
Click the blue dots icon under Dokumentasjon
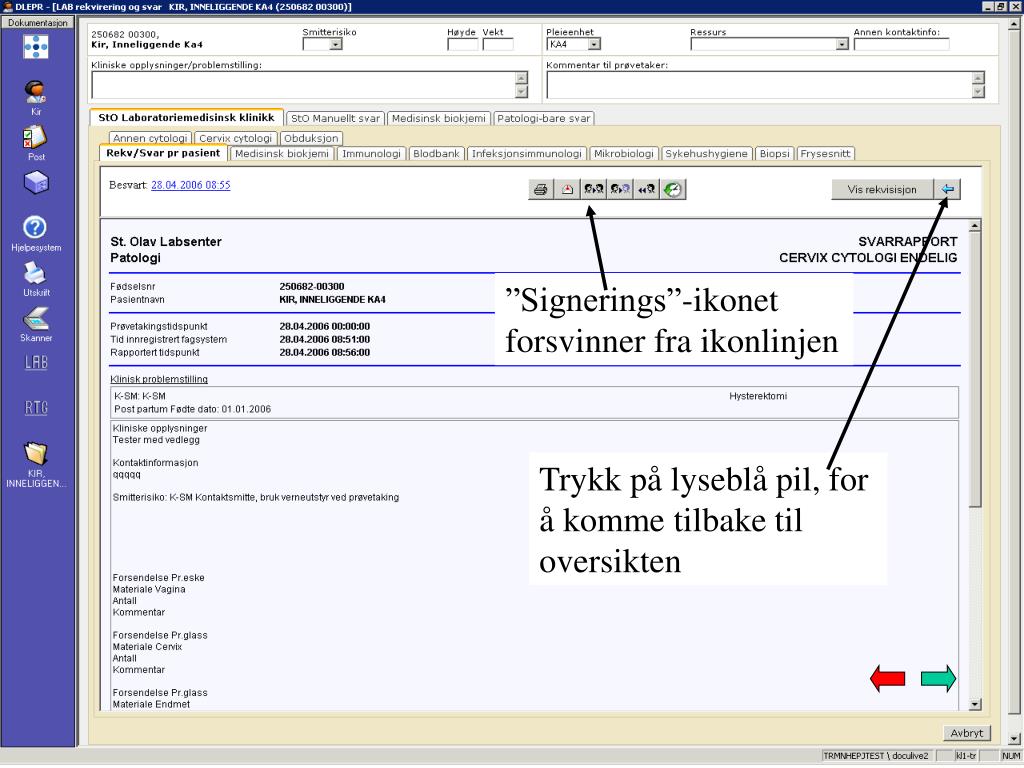point(36,47)
